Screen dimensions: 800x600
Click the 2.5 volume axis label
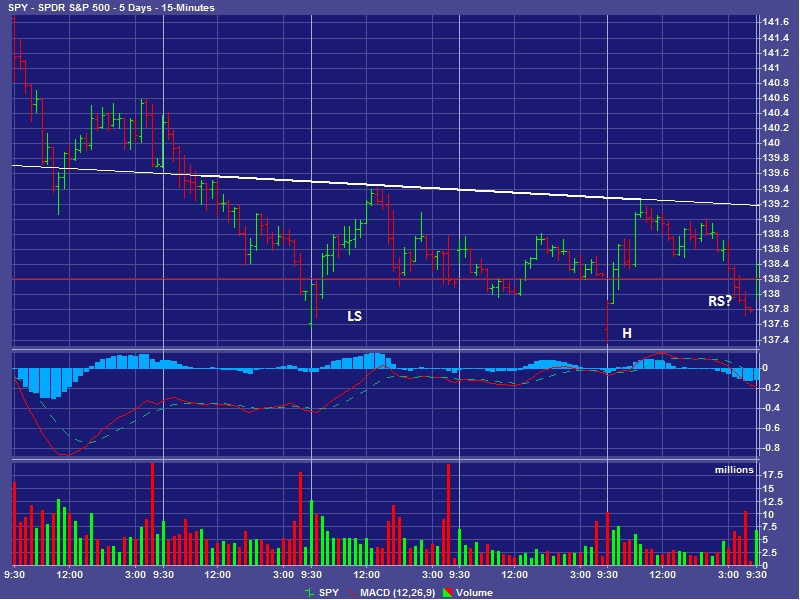770,553
